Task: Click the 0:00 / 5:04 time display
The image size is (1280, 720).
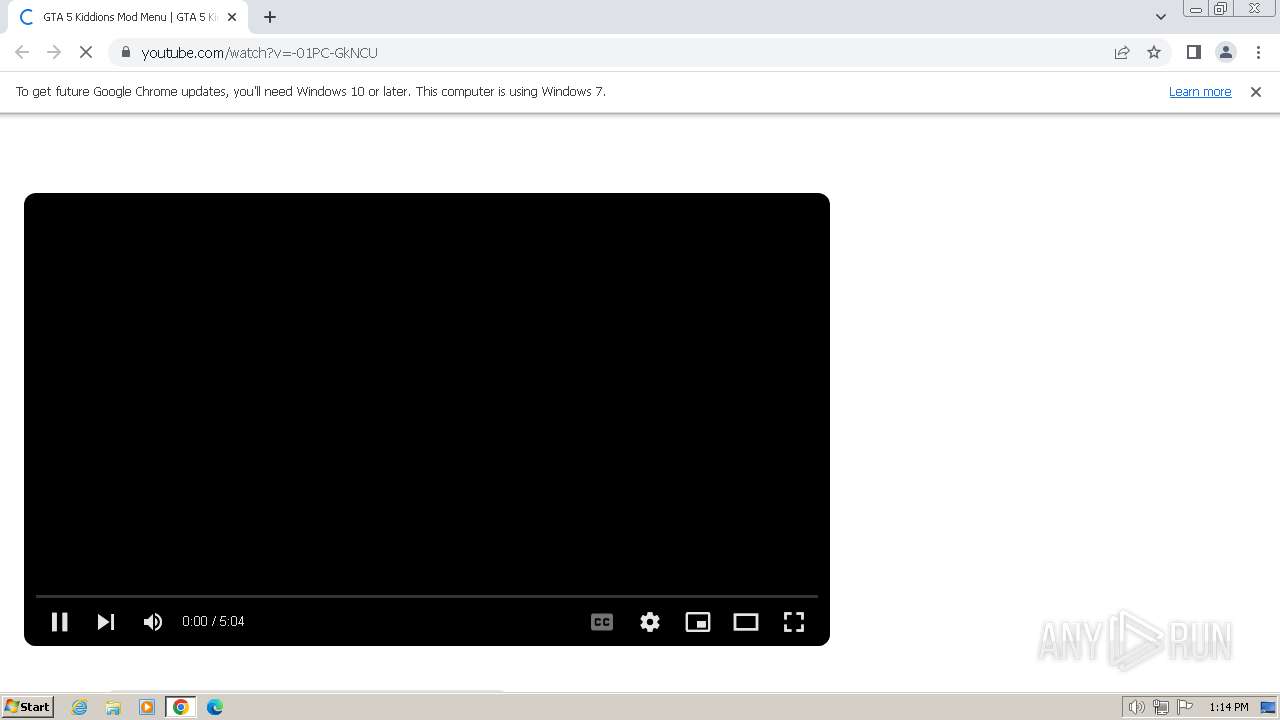Action: pos(213,622)
